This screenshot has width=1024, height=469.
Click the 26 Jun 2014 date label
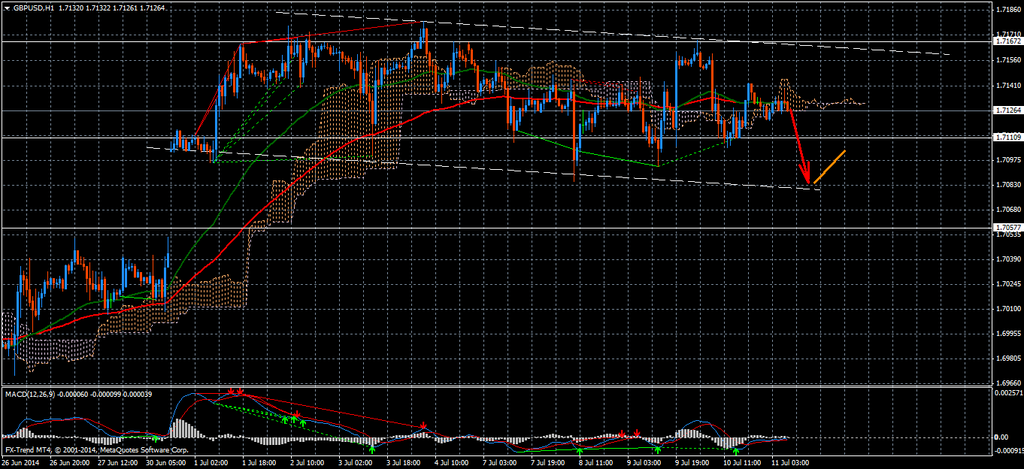click(x=24, y=463)
